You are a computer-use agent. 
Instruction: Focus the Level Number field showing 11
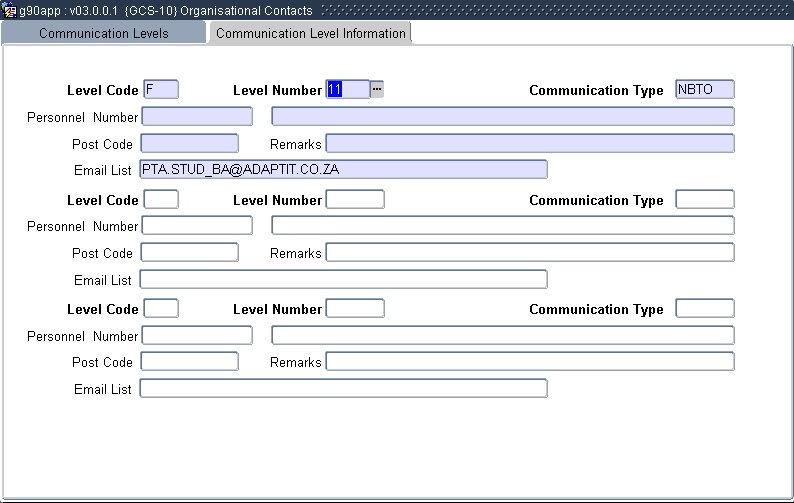(x=347, y=89)
